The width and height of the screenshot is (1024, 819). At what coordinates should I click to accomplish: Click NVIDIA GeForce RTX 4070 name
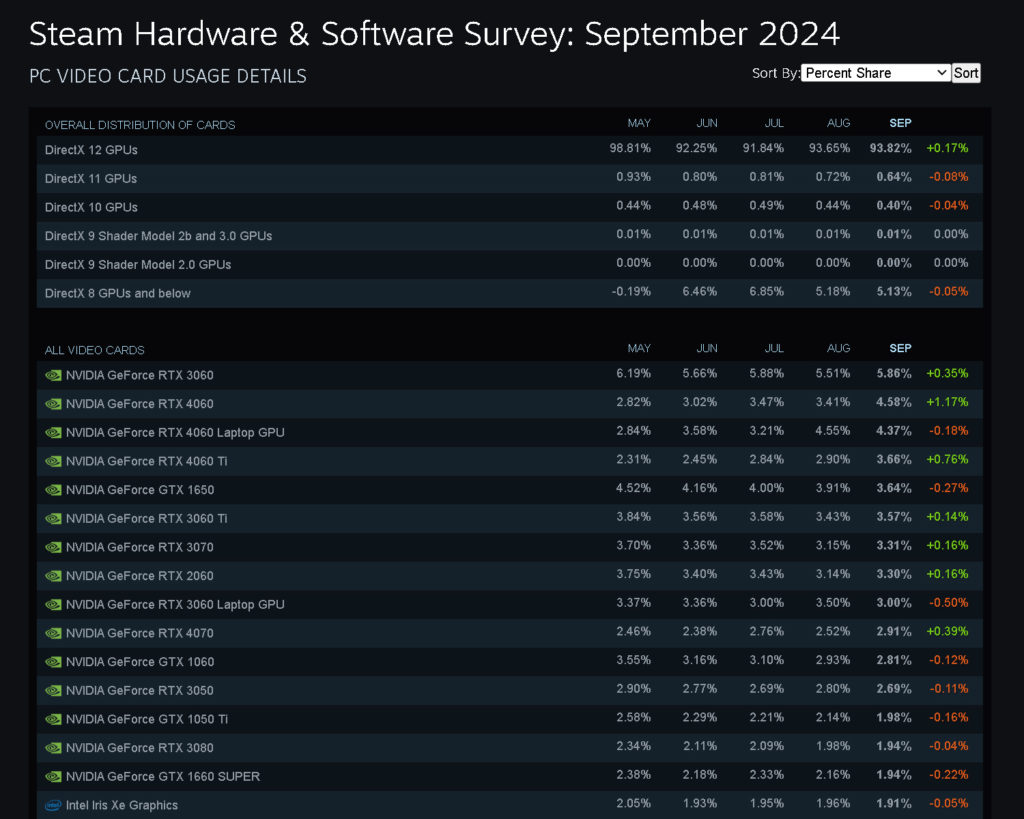[140, 634]
